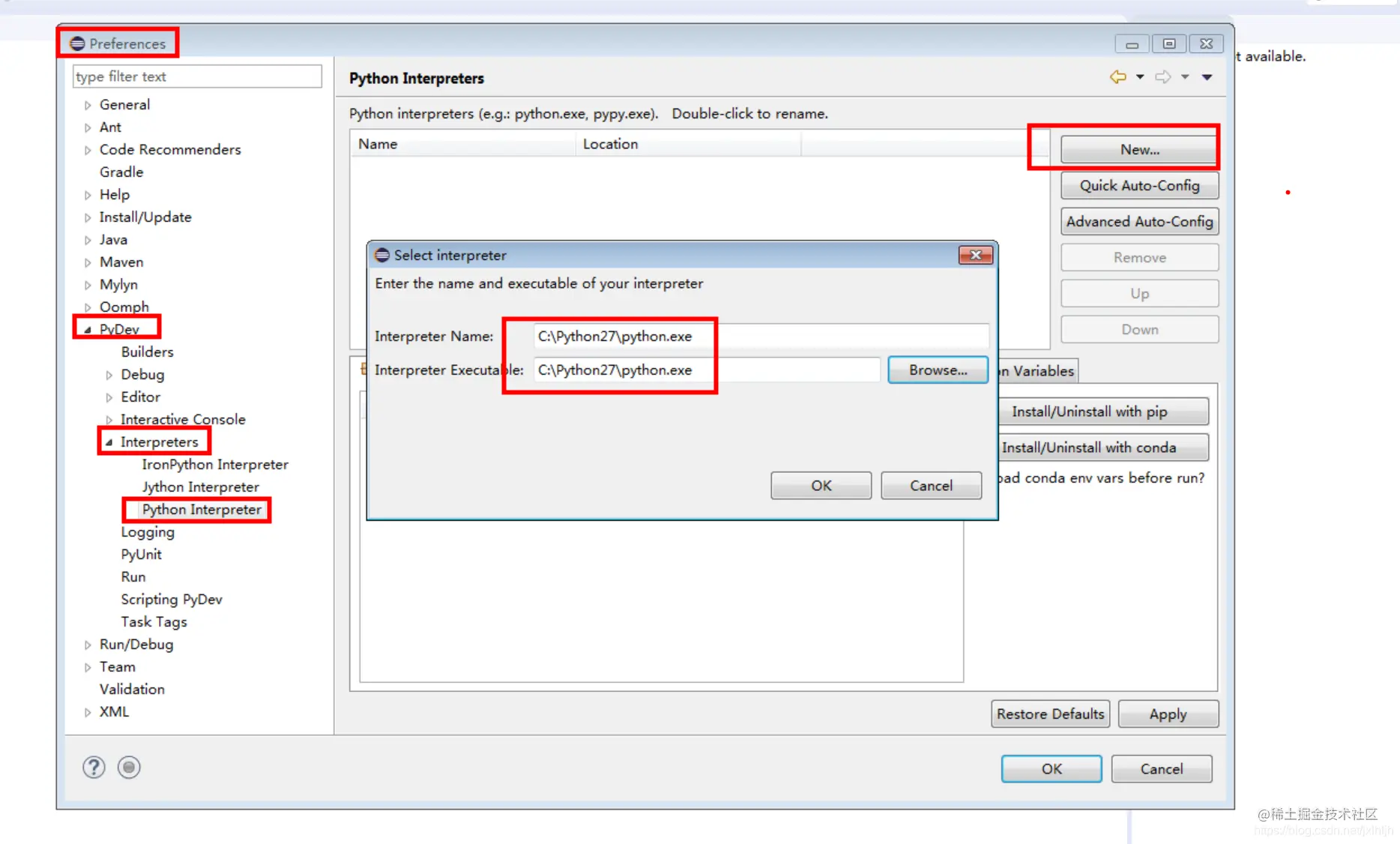
Task: Cancel the Select interpreter dialog
Action: pyautogui.click(x=931, y=486)
